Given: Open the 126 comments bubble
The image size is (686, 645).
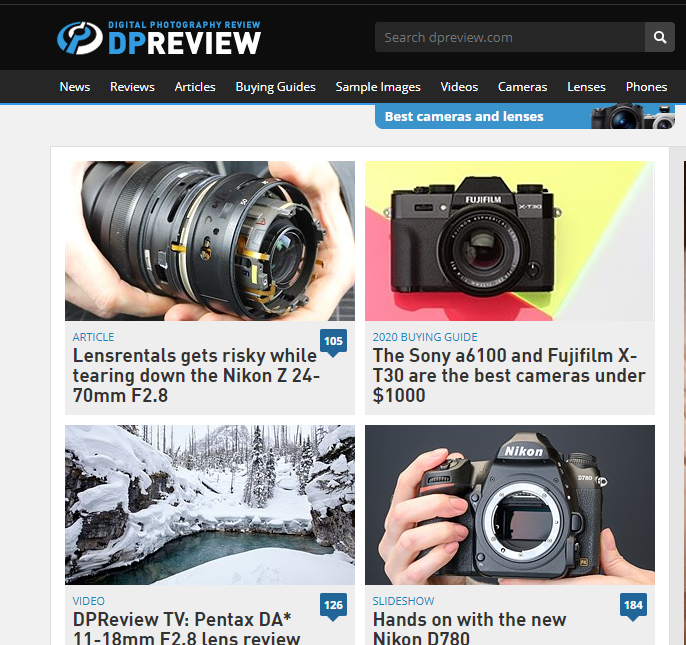Looking at the screenshot, I should tap(333, 605).
